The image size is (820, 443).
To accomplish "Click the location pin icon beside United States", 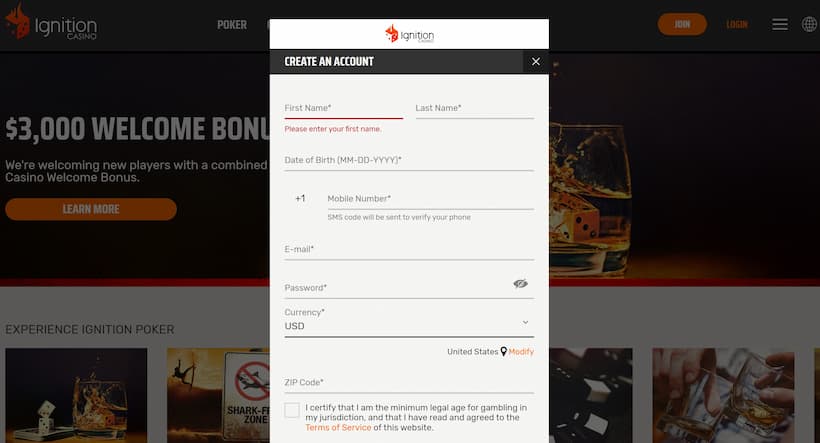I will pos(504,351).
